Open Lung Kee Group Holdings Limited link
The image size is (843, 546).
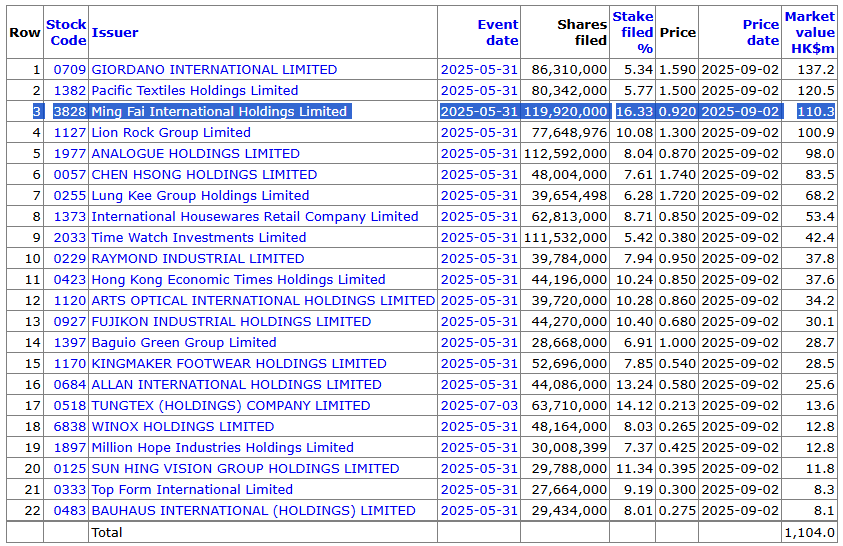pos(200,195)
